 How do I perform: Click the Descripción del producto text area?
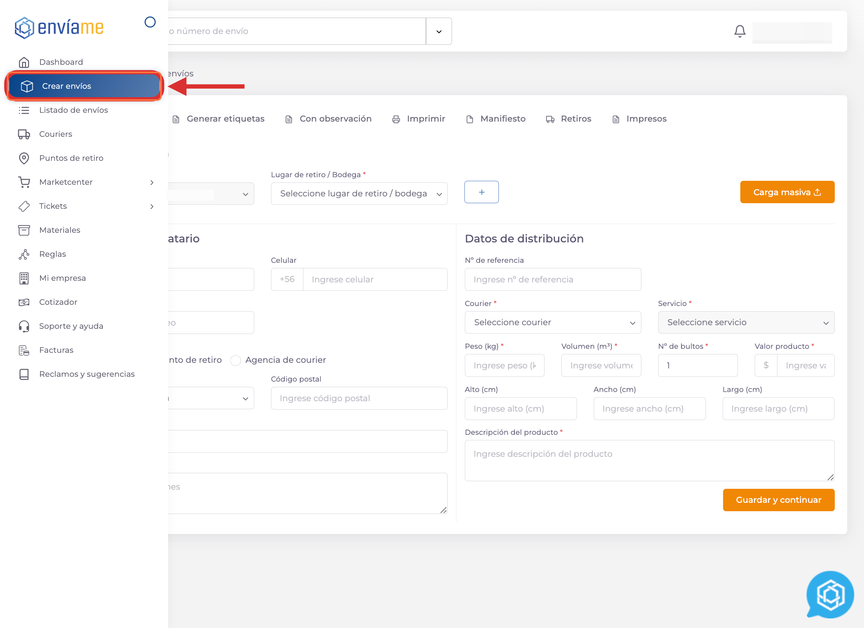point(649,460)
